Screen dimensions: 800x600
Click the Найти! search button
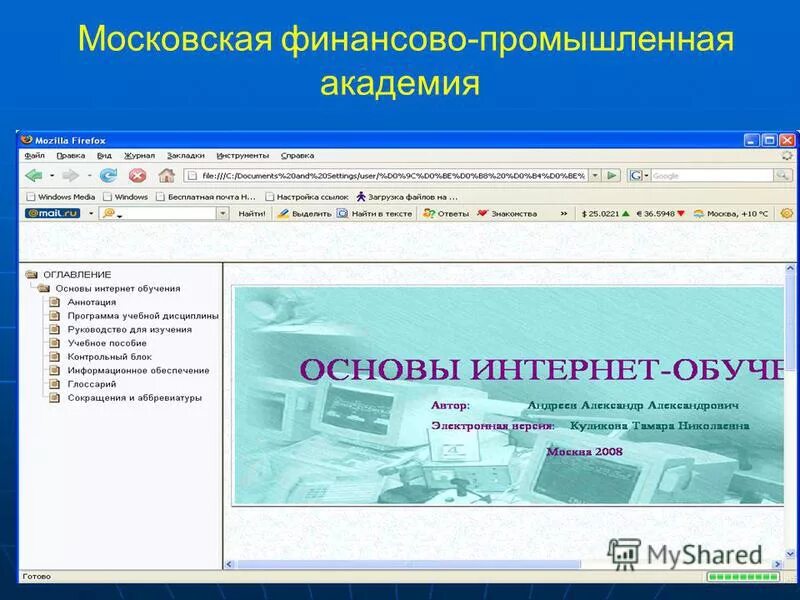[252, 215]
